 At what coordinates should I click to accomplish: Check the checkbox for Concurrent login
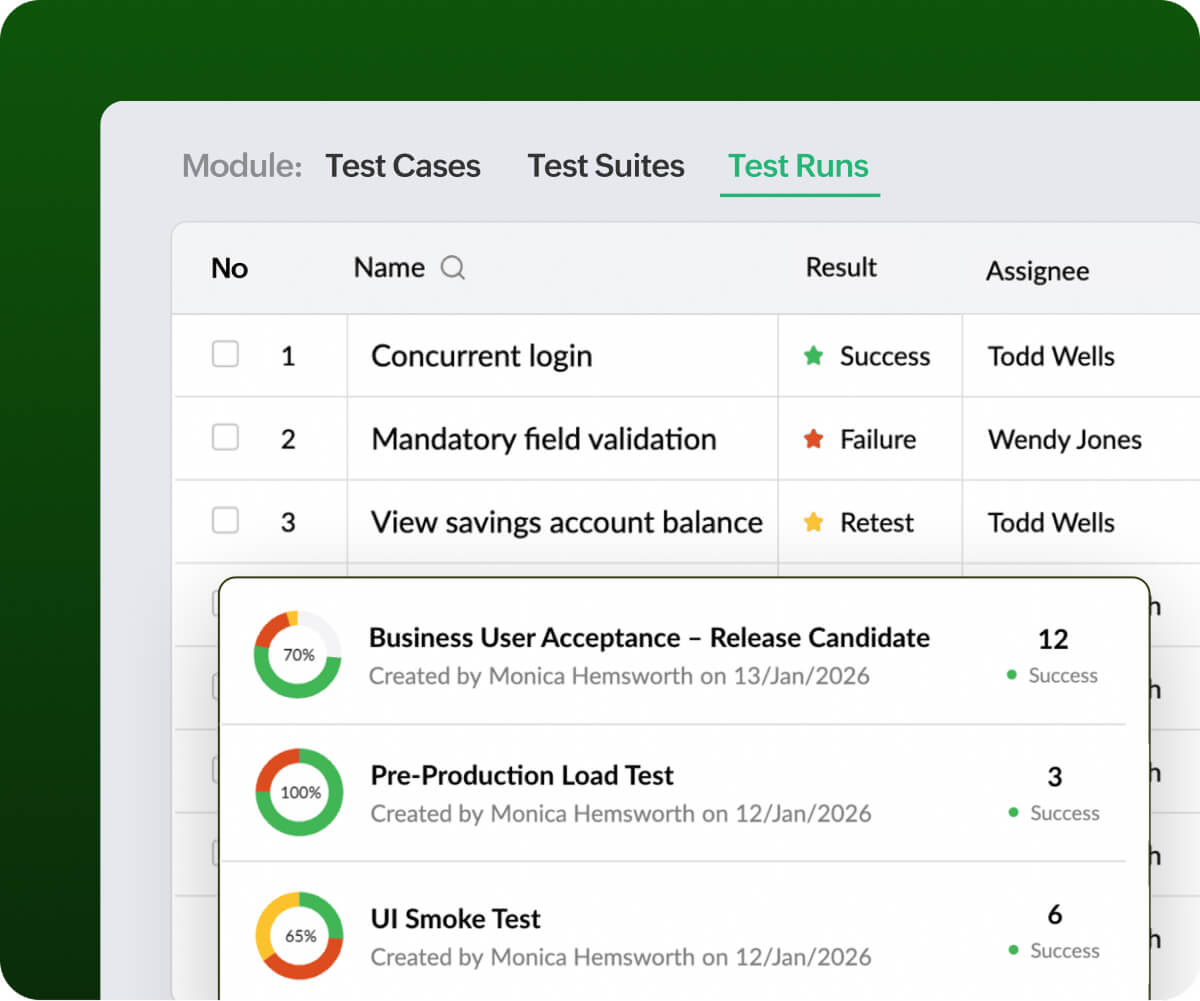(226, 354)
